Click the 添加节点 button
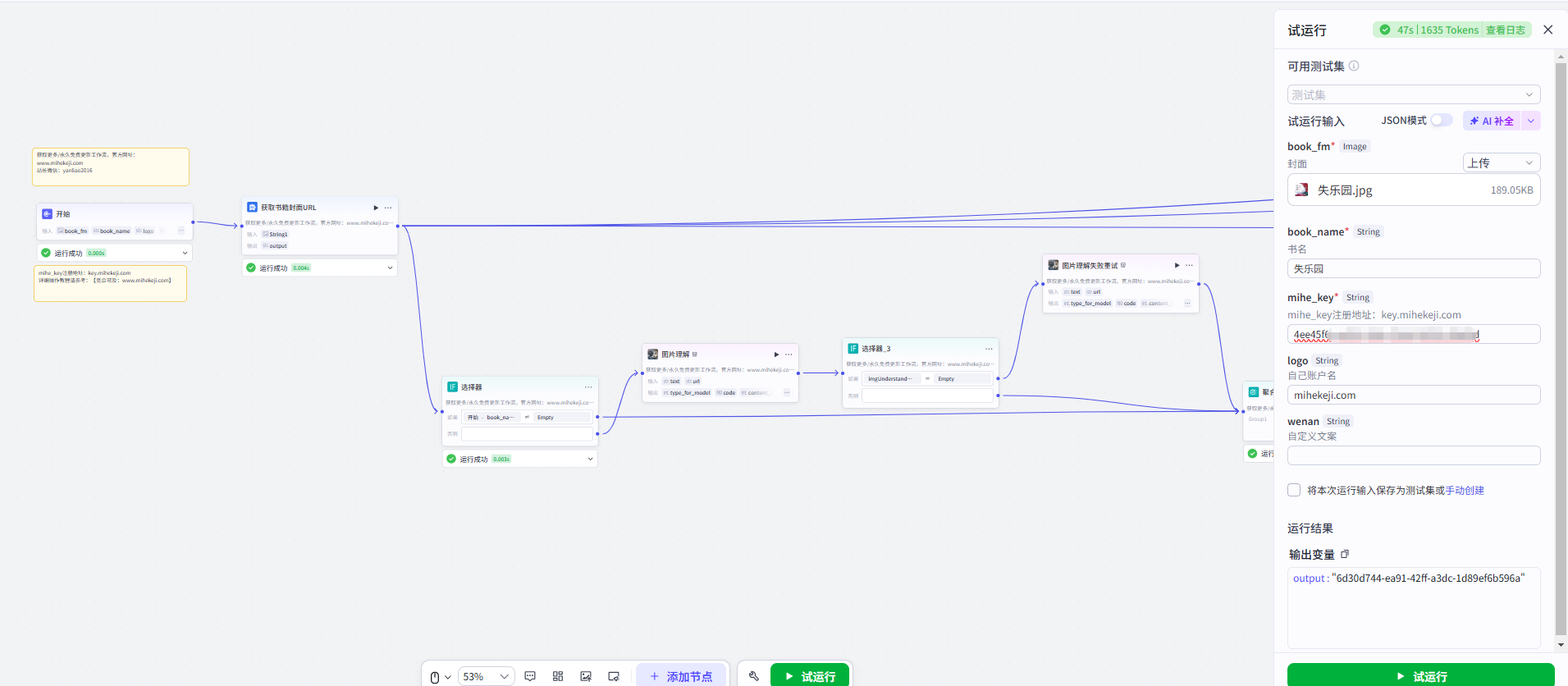The image size is (1568, 686). point(681,676)
